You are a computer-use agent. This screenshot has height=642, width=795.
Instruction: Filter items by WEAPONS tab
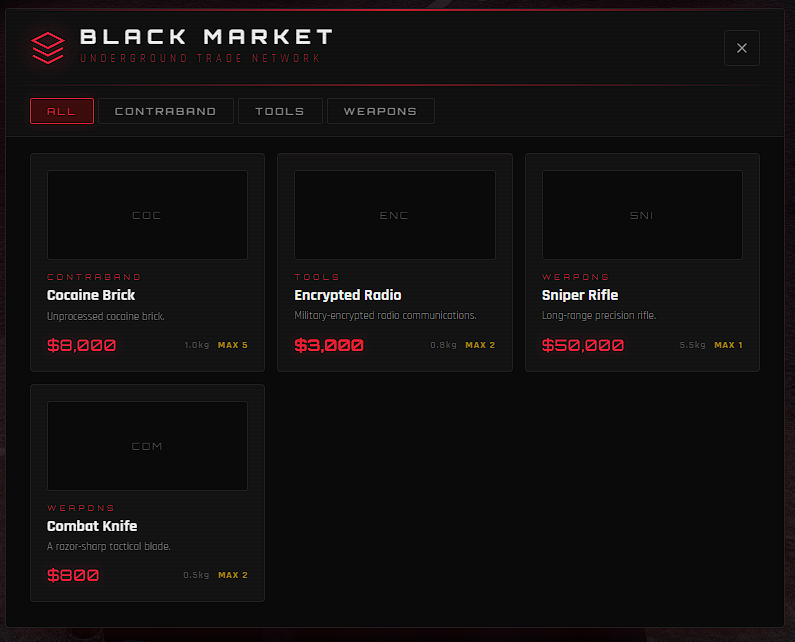[380, 111]
